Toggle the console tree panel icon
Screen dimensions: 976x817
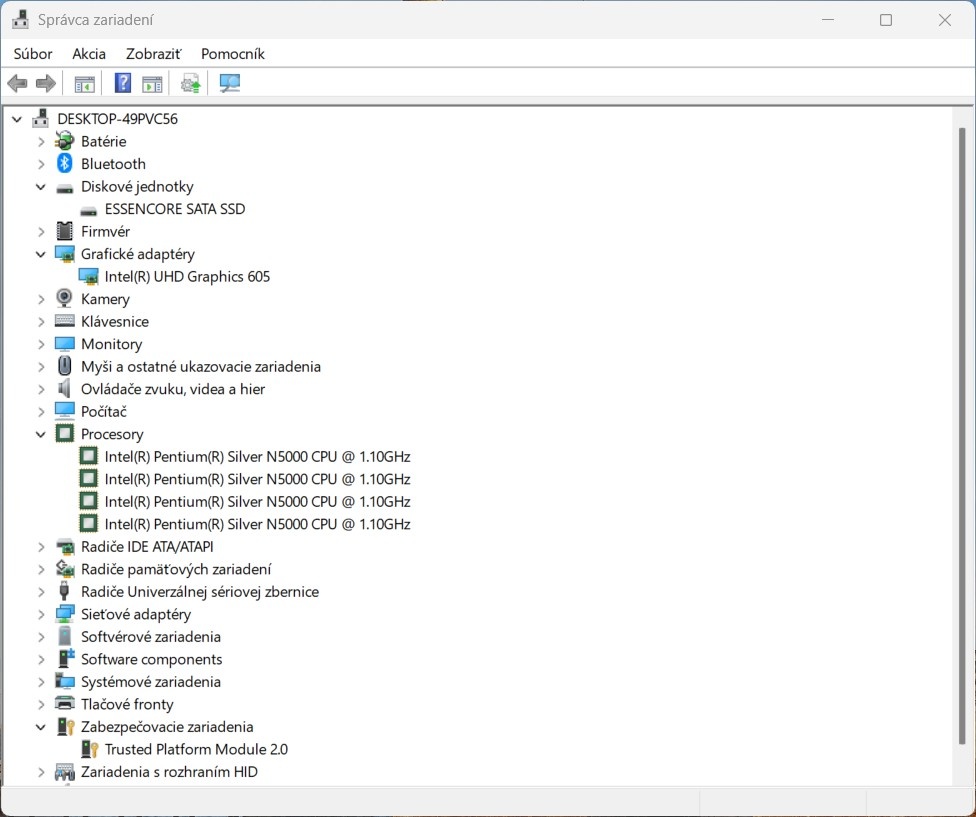click(85, 83)
